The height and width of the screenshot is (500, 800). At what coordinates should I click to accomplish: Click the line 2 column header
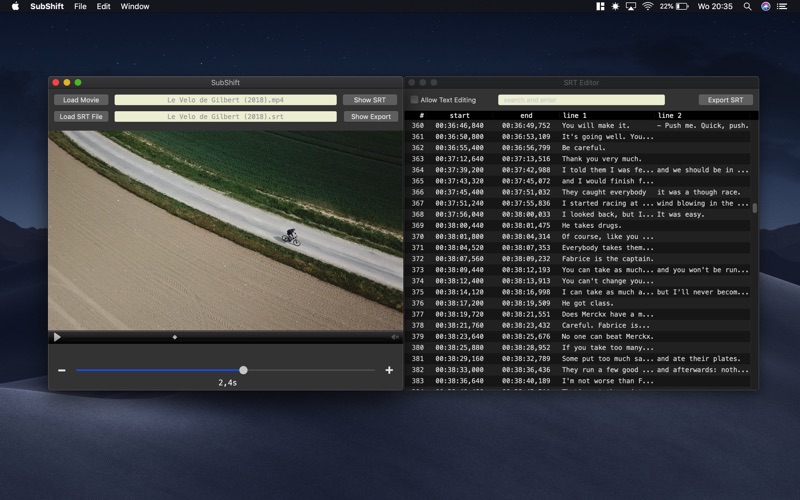(x=669, y=115)
